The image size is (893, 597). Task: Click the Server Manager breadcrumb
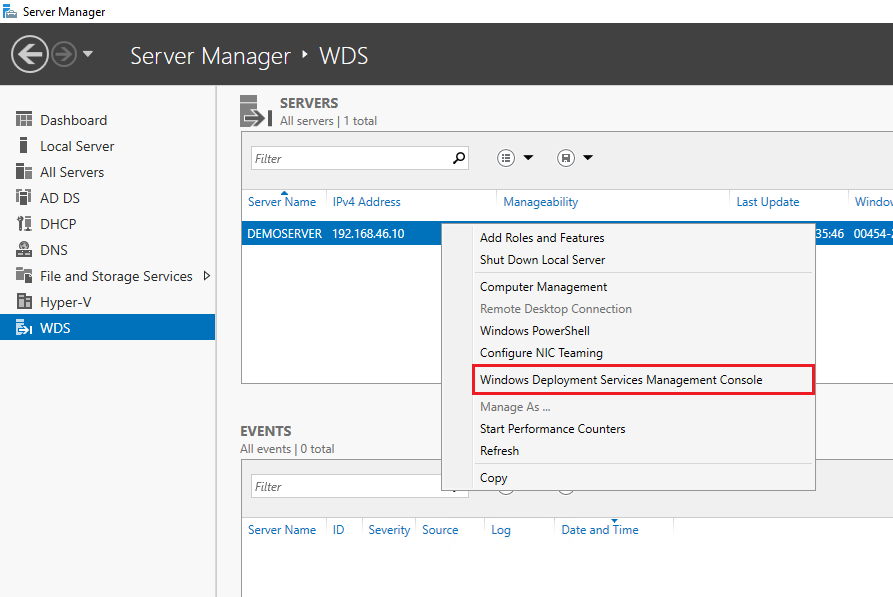pos(210,55)
